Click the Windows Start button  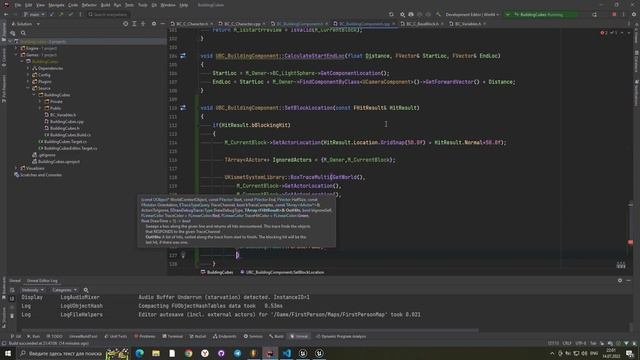7,353
